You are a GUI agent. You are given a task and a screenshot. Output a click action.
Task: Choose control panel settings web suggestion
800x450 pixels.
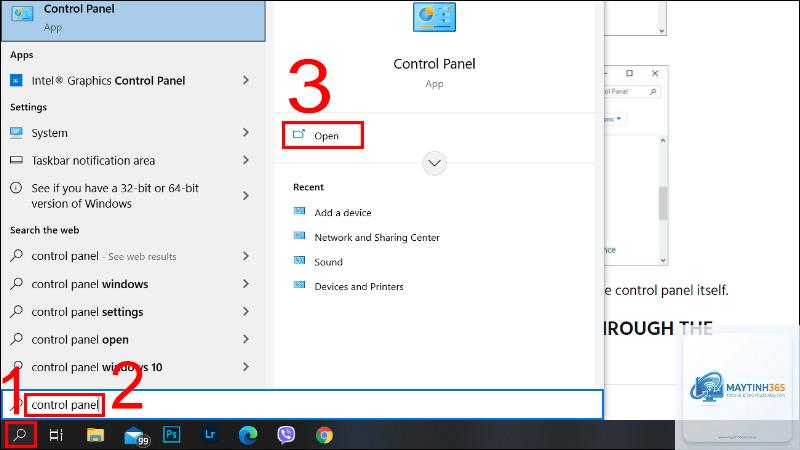[134, 311]
